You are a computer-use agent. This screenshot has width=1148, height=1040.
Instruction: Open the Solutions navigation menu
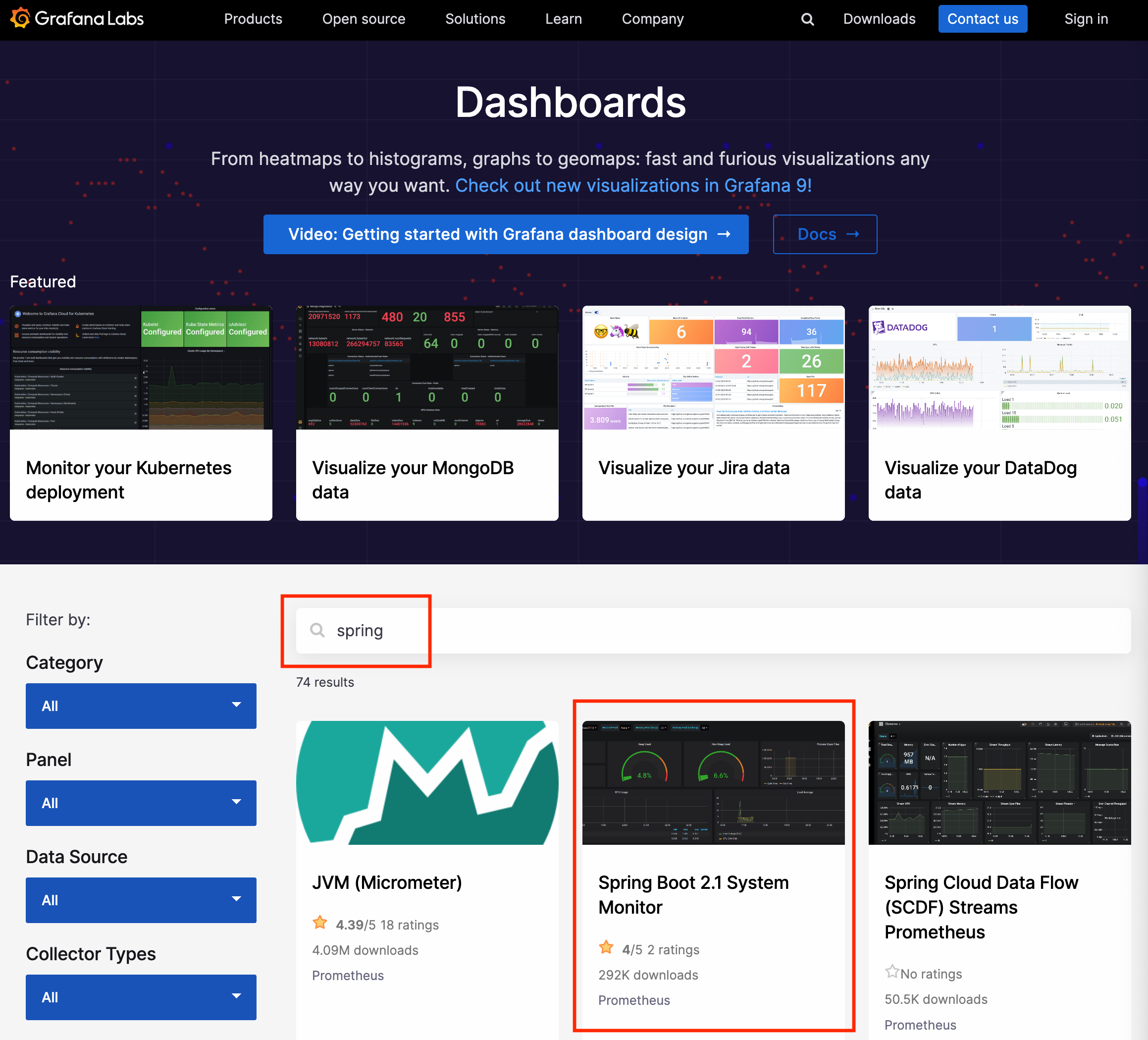point(475,19)
